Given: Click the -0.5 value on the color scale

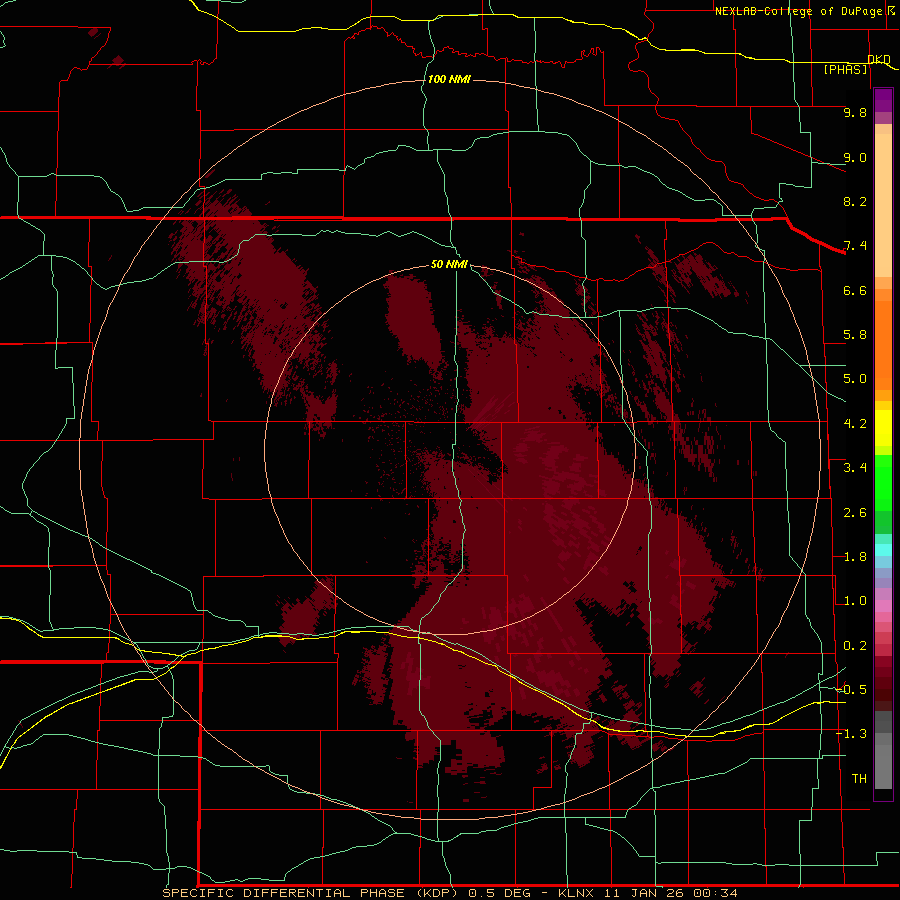Looking at the screenshot, I should coord(852,690).
